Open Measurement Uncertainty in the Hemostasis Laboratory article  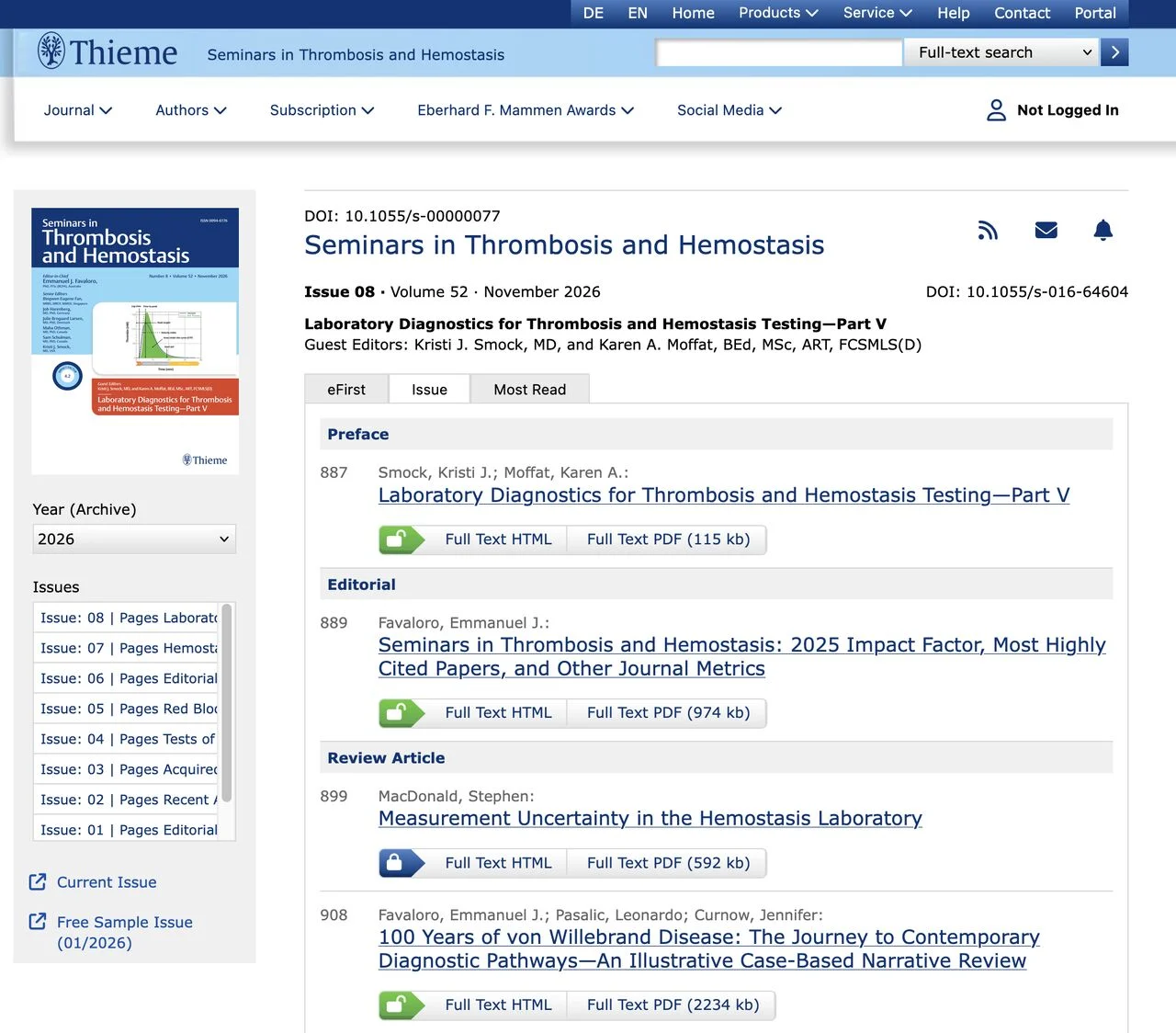point(650,819)
